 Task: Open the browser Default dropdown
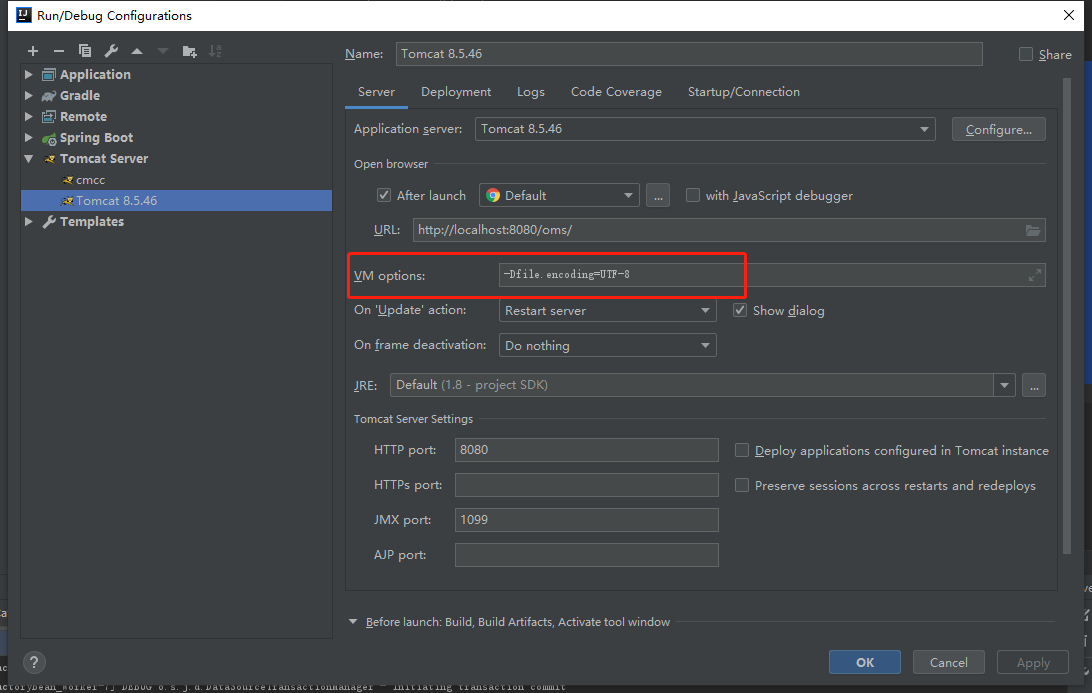pyautogui.click(x=559, y=196)
